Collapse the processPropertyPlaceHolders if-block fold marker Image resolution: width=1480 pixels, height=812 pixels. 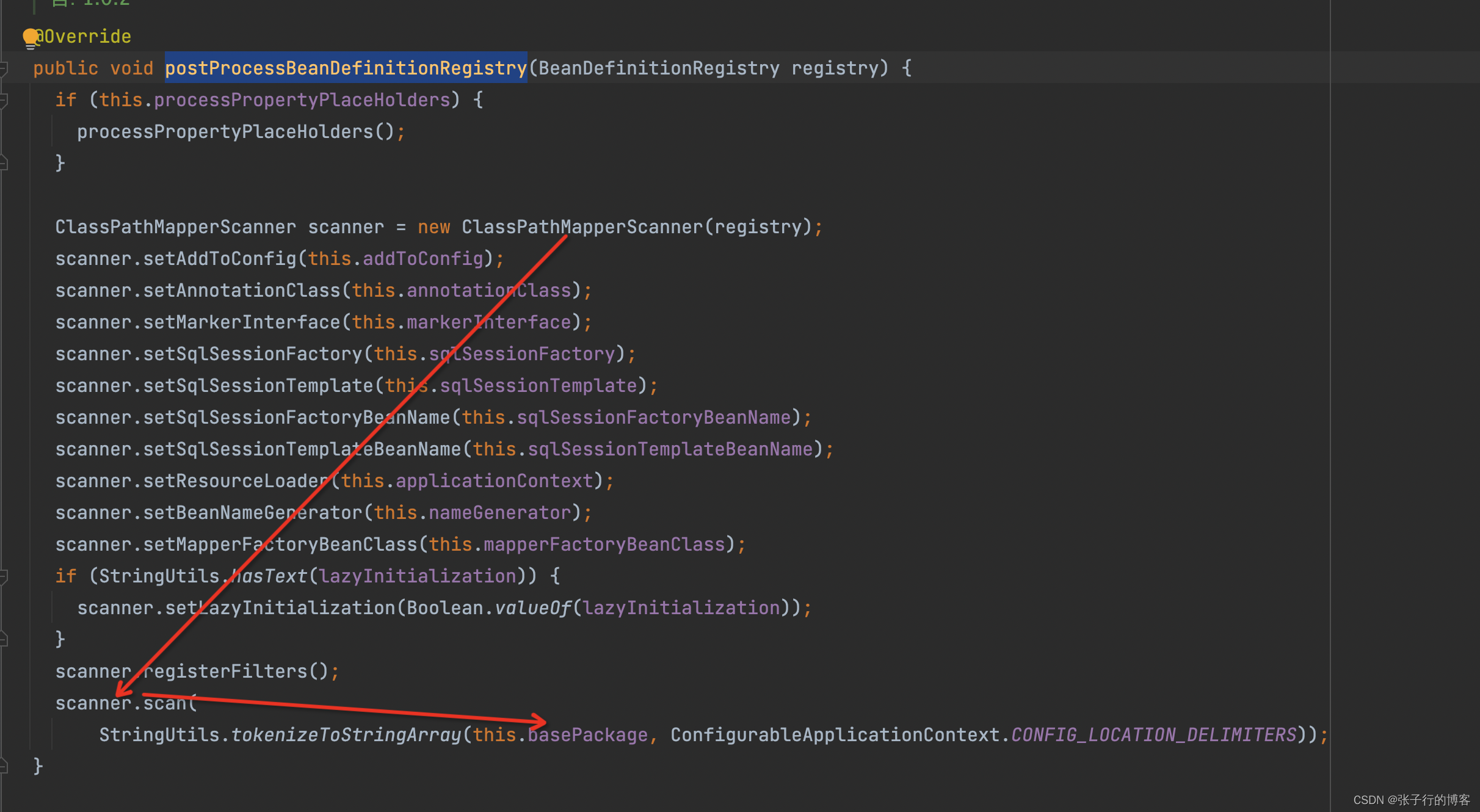4,100
